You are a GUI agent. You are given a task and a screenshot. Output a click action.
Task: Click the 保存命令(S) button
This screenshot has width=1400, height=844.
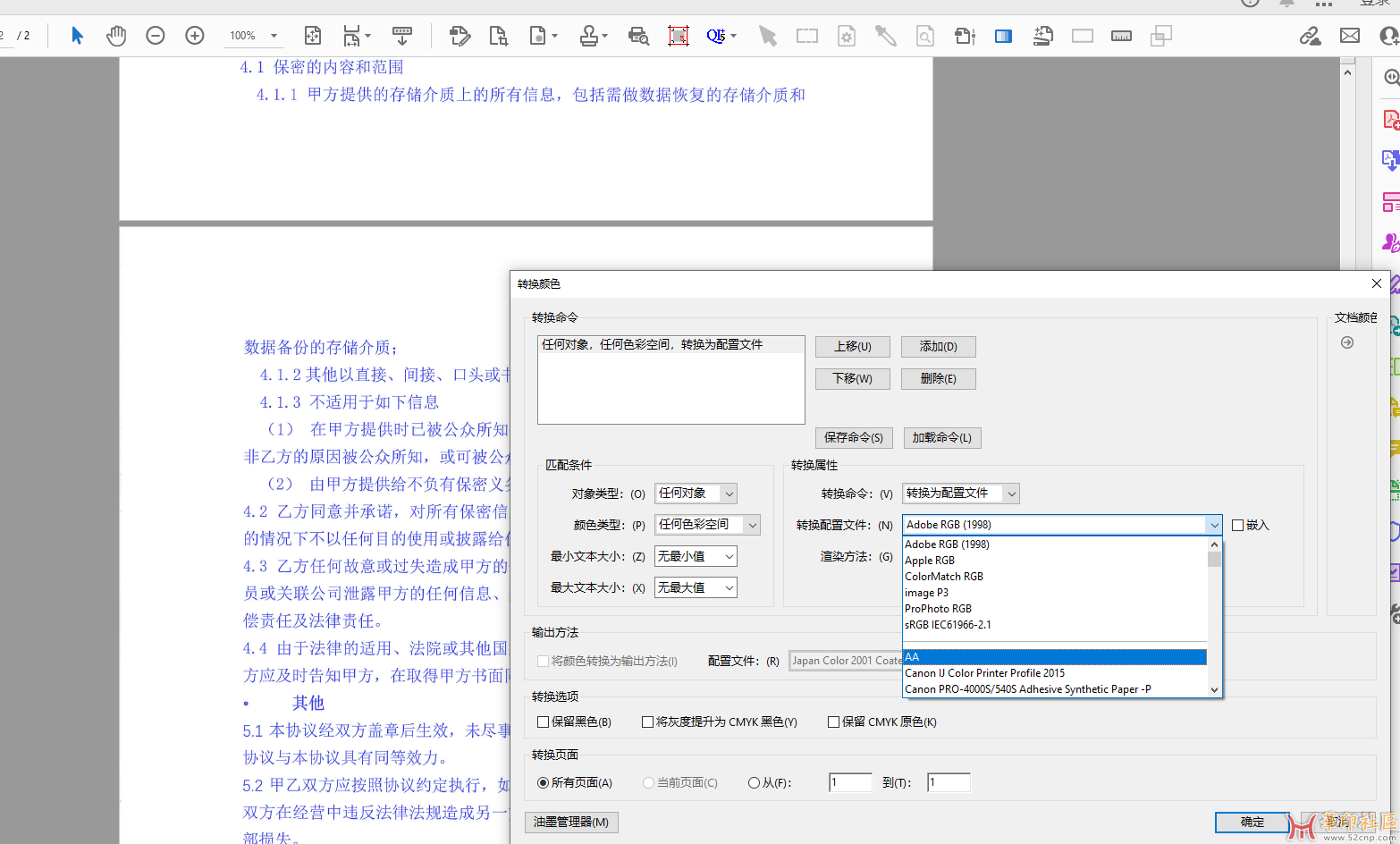pos(854,437)
